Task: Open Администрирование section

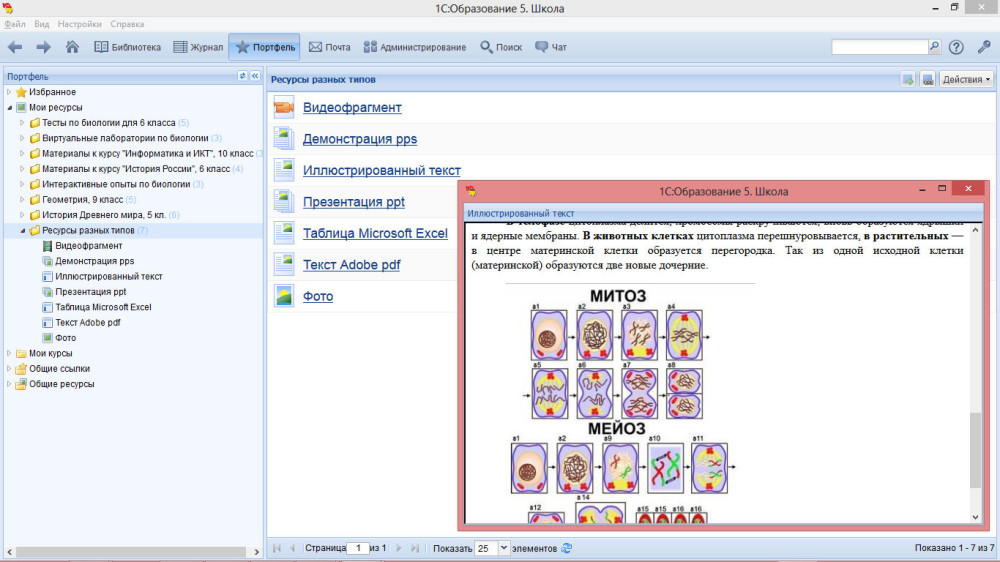Action: tap(415, 47)
